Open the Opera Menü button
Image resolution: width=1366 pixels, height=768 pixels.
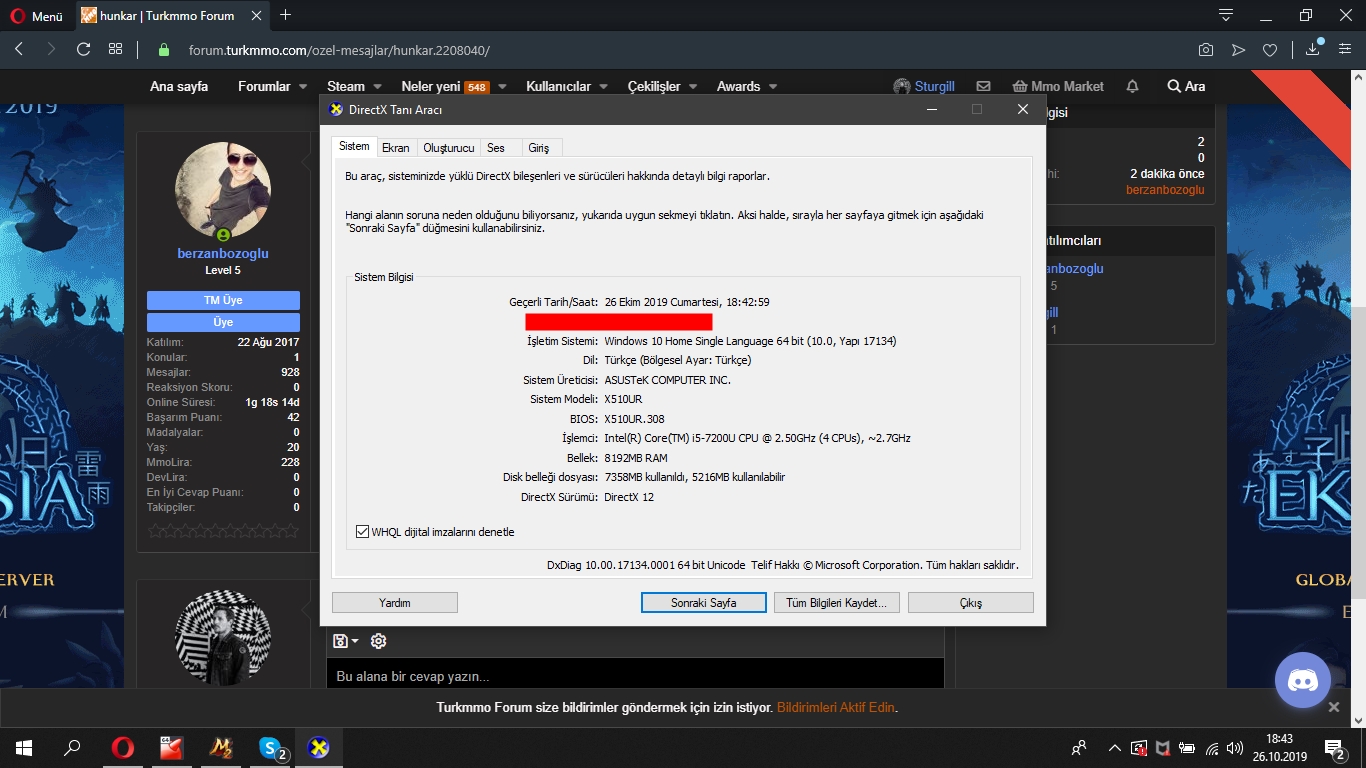(36, 16)
